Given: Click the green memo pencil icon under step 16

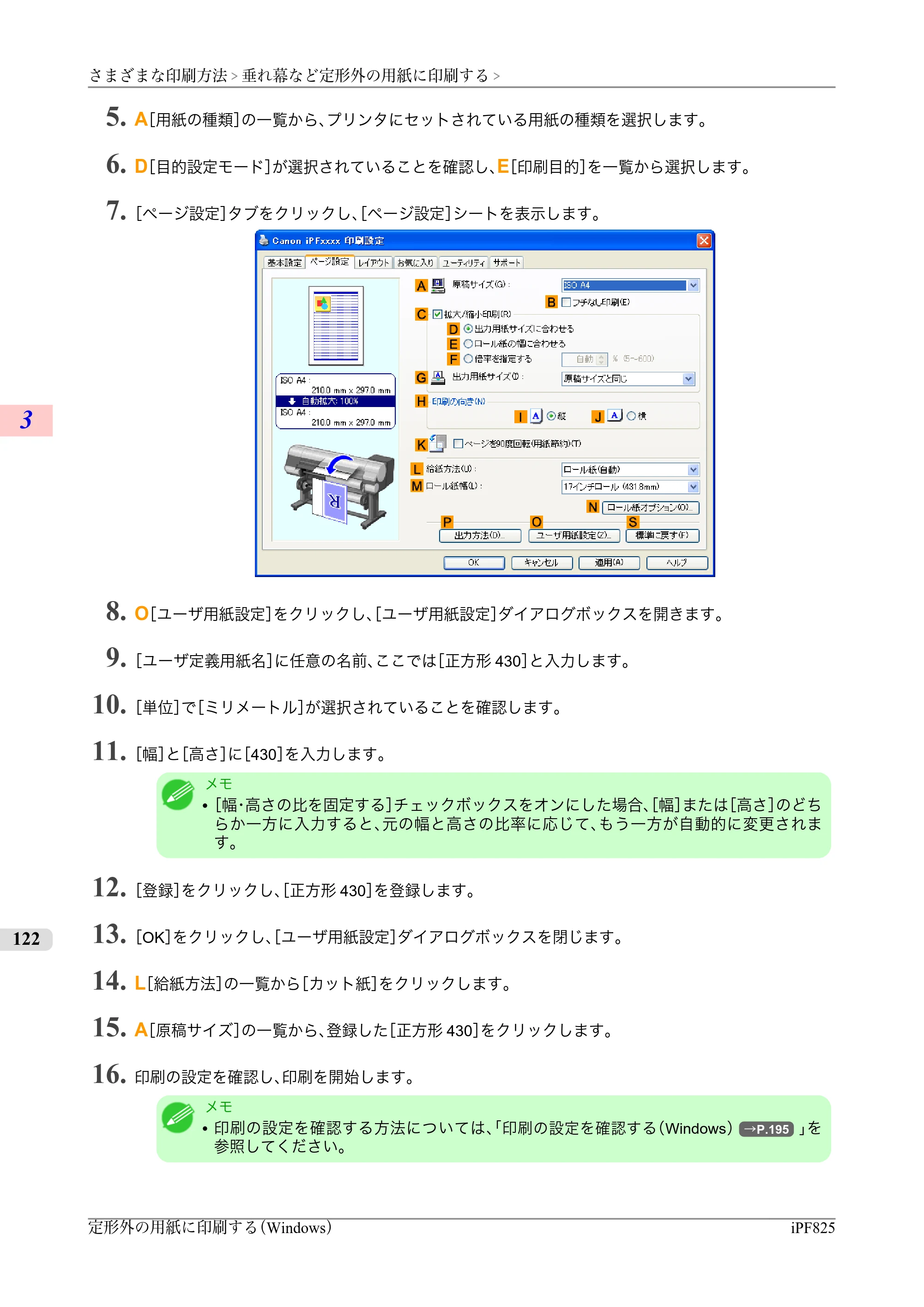Looking at the screenshot, I should [x=177, y=1118].
